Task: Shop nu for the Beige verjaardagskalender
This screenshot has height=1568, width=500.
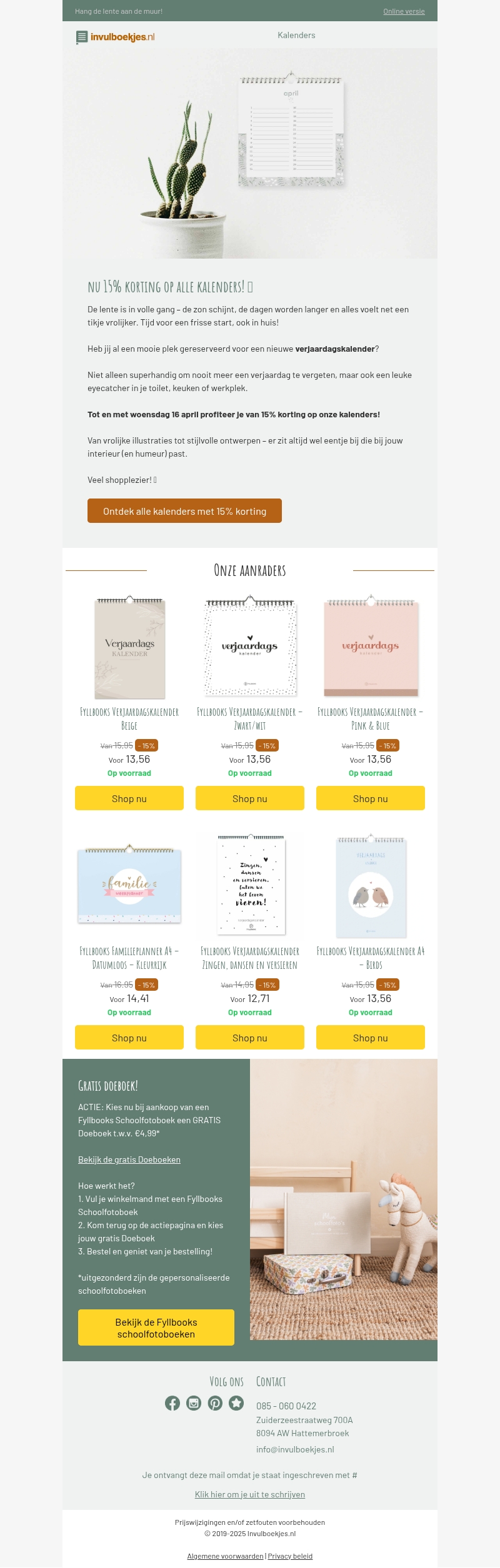Action: pyautogui.click(x=129, y=798)
